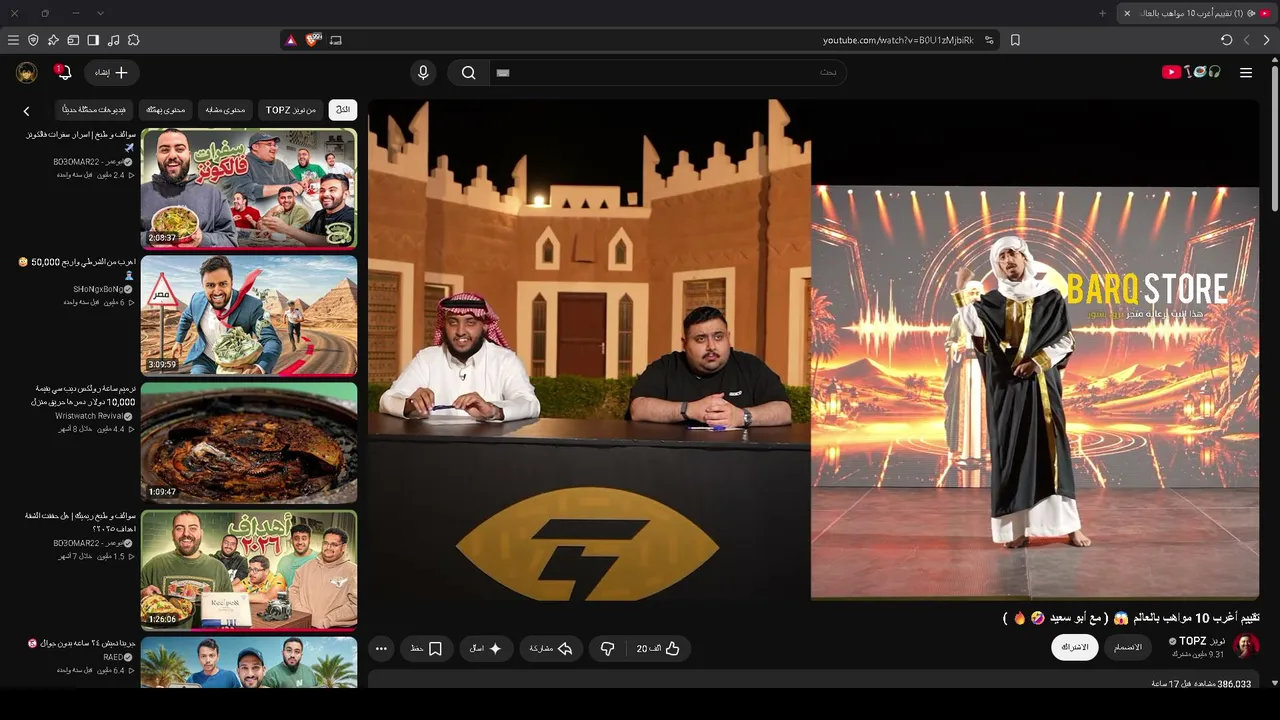Toggle the browser sidebar panel
Screen dimensions: 1280x720
click(93, 40)
